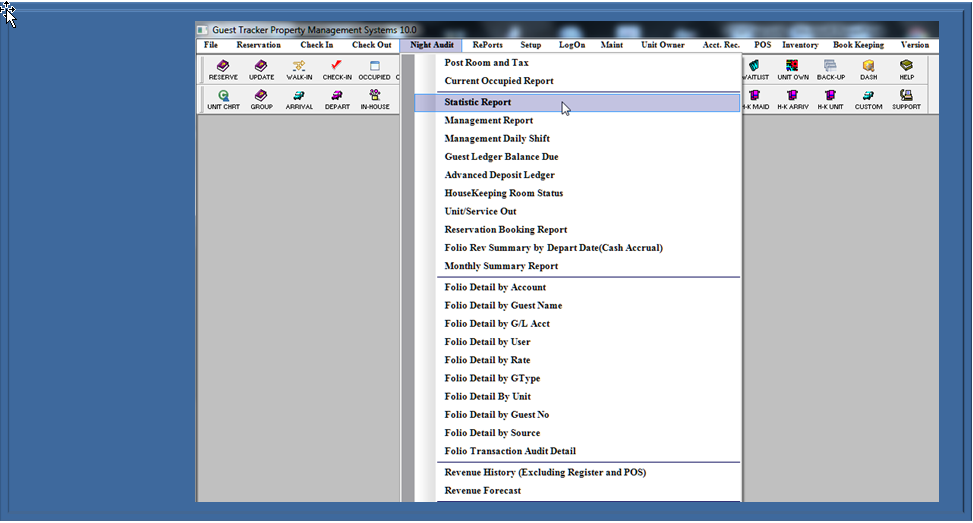The width and height of the screenshot is (973, 523).
Task: Click the UPDATE toolbar icon
Action: click(x=261, y=69)
